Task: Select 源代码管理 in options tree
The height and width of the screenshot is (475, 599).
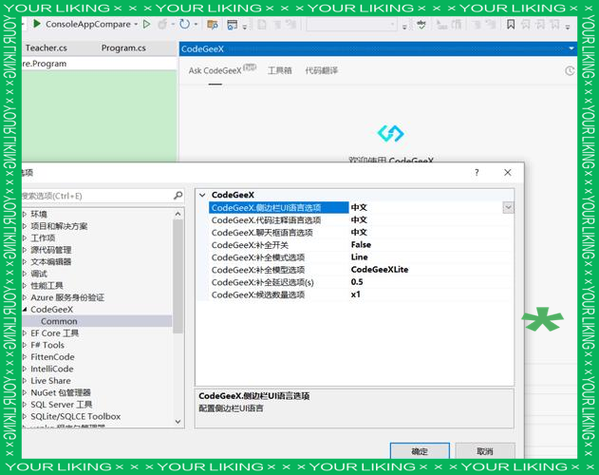Action: click(51, 250)
